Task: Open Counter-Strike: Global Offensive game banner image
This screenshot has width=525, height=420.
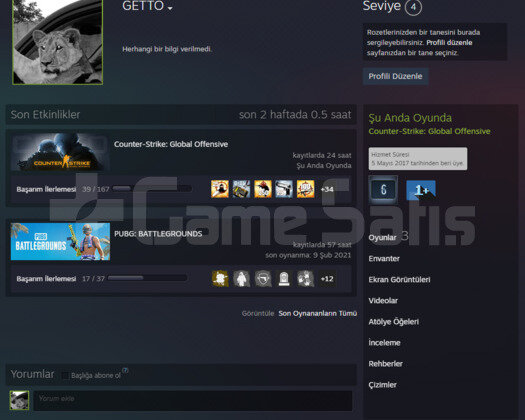Action: click(x=60, y=152)
